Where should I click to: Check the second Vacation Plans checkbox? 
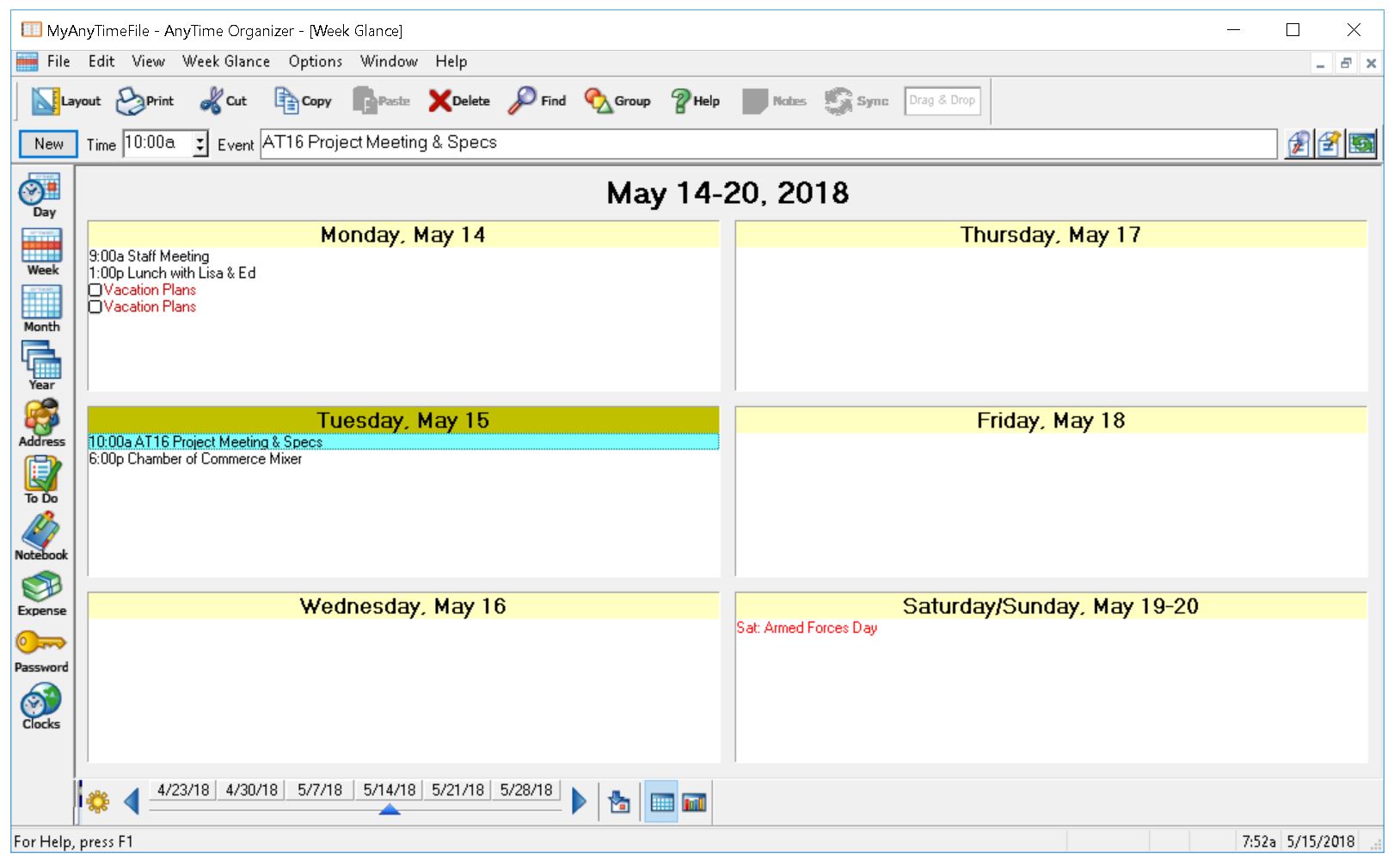pos(95,307)
